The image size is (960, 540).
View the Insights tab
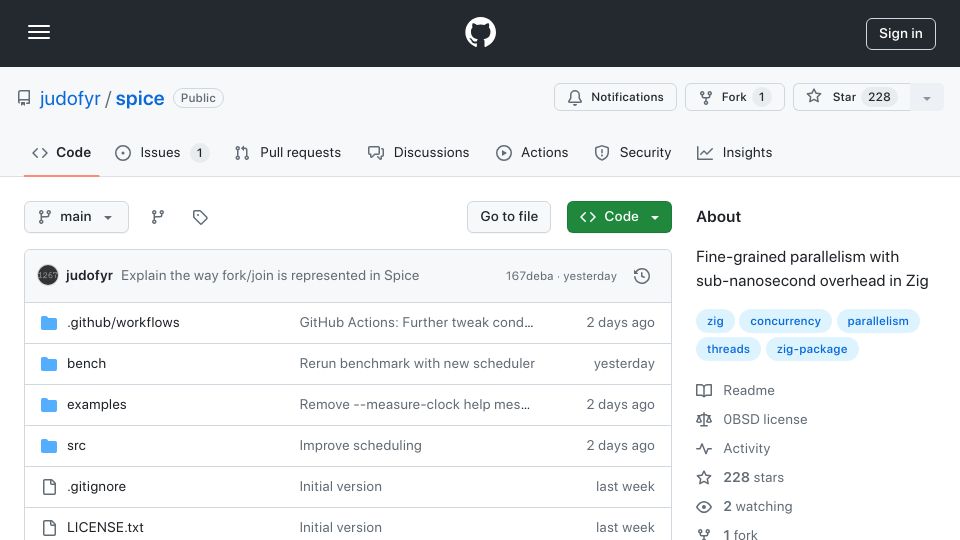[734, 152]
